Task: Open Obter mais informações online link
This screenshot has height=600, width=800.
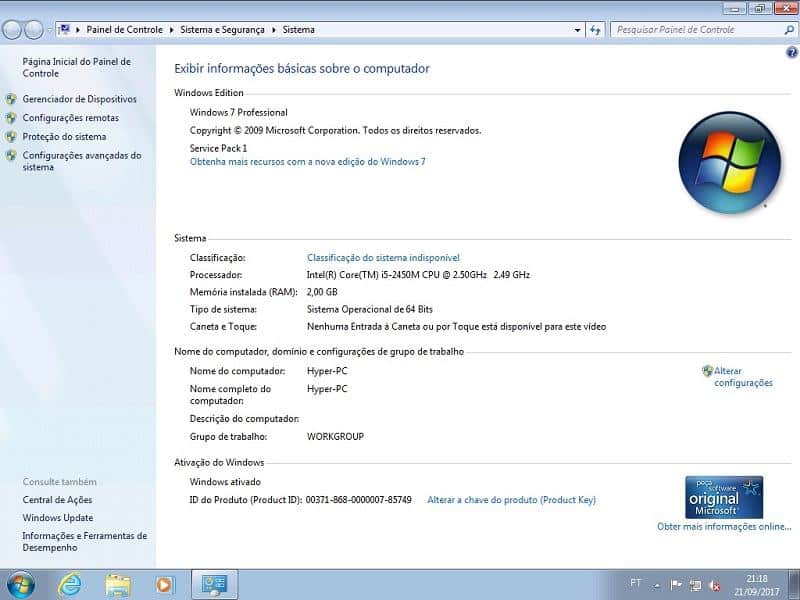Action: [724, 527]
